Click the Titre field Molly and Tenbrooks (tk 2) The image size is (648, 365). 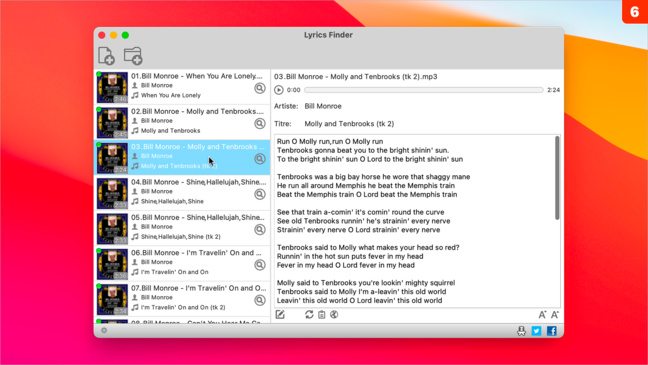tap(349, 124)
